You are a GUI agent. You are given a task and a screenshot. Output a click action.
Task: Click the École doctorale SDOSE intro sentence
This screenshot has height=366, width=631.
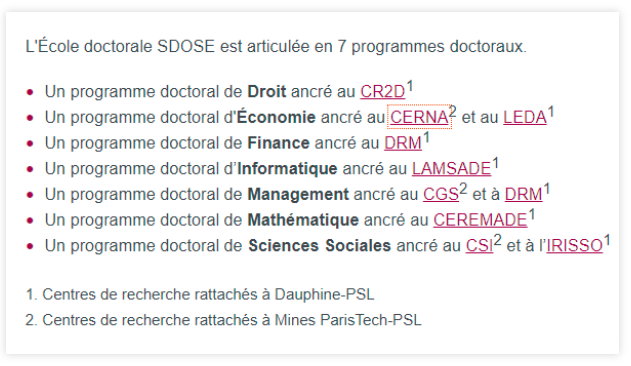click(276, 47)
